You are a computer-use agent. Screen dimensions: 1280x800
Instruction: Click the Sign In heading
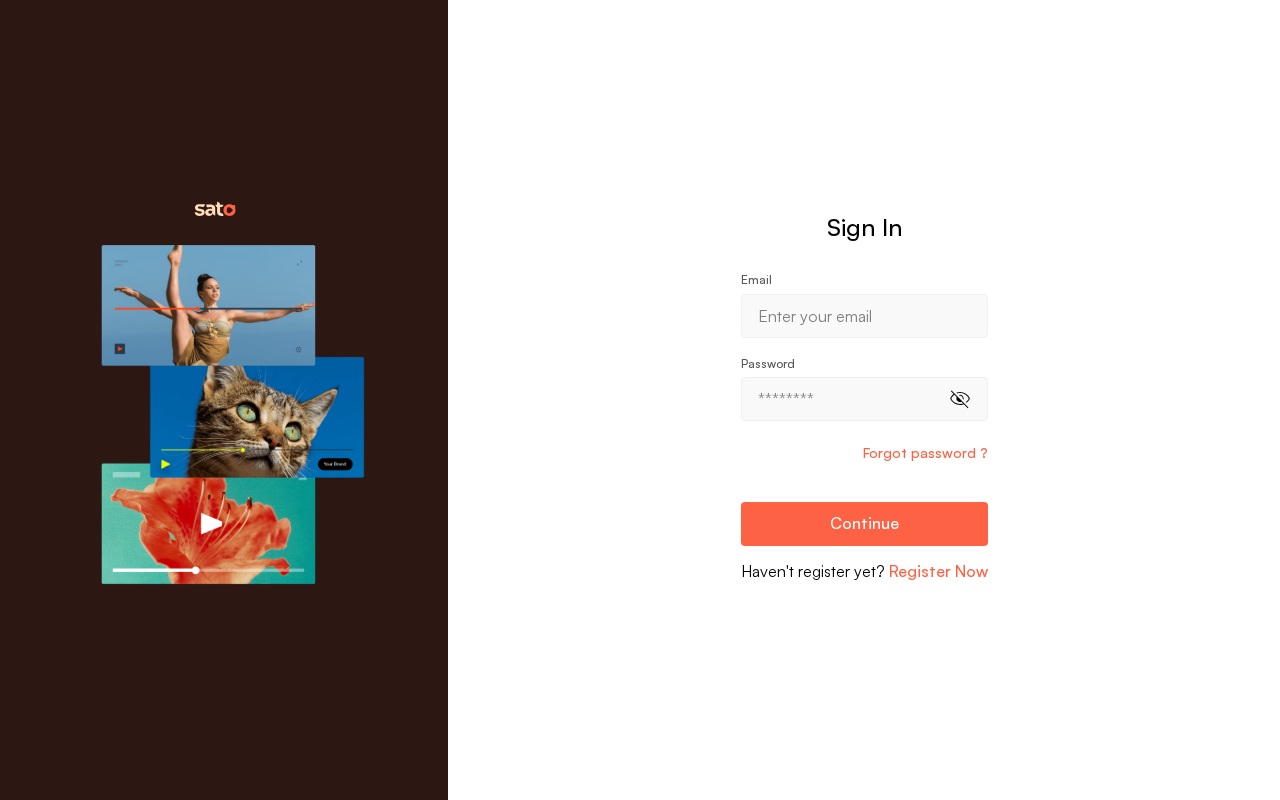click(864, 228)
